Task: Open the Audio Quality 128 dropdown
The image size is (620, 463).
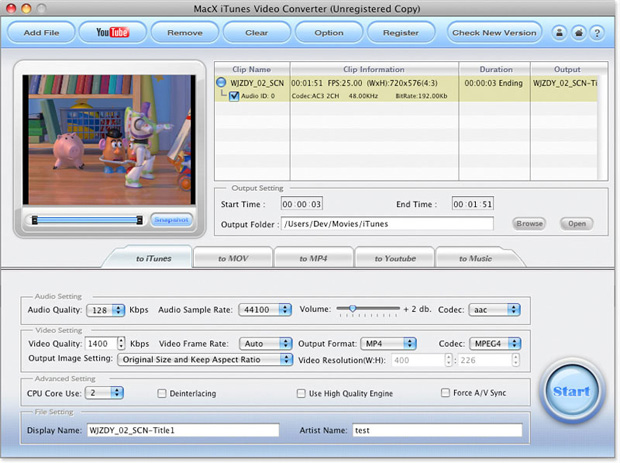Action: pos(105,310)
